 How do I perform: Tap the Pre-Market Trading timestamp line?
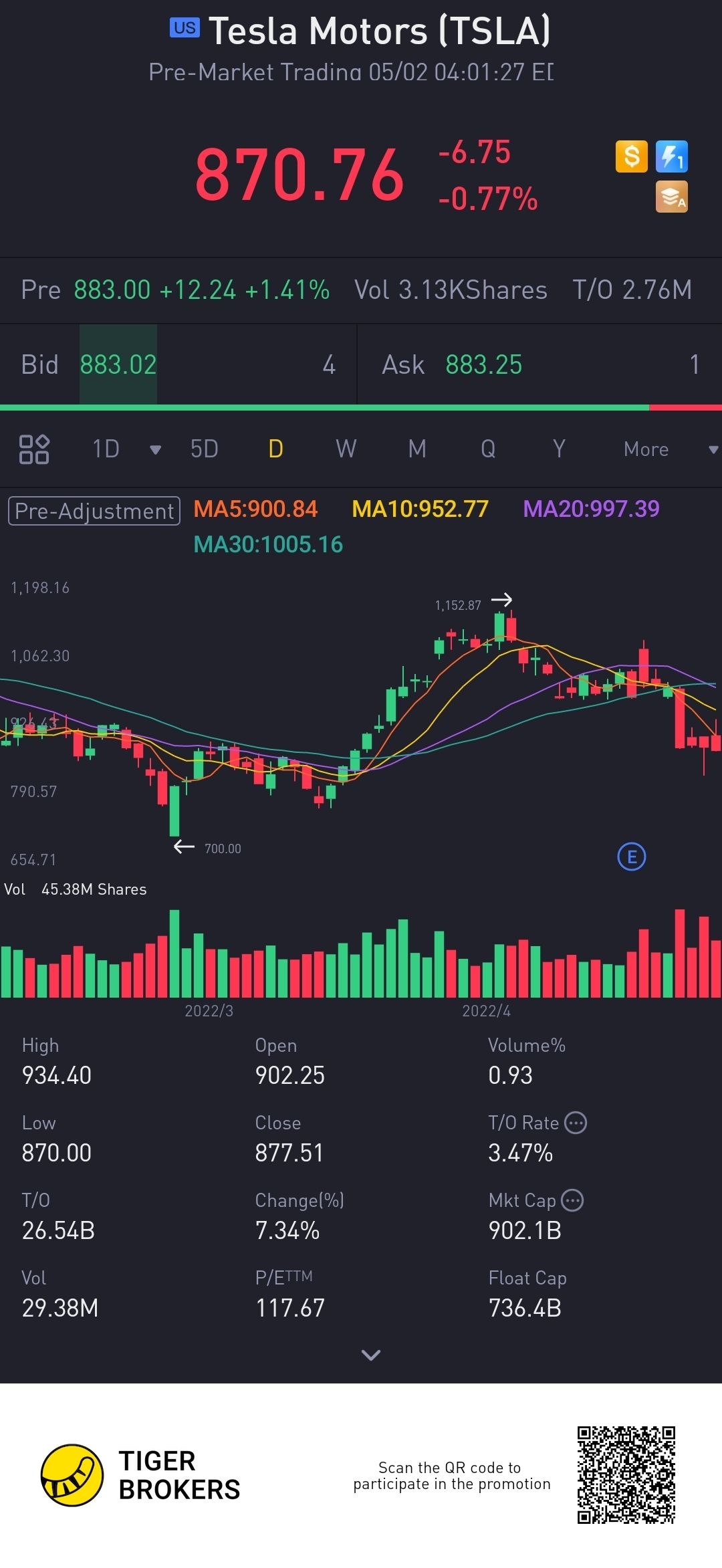(351, 72)
